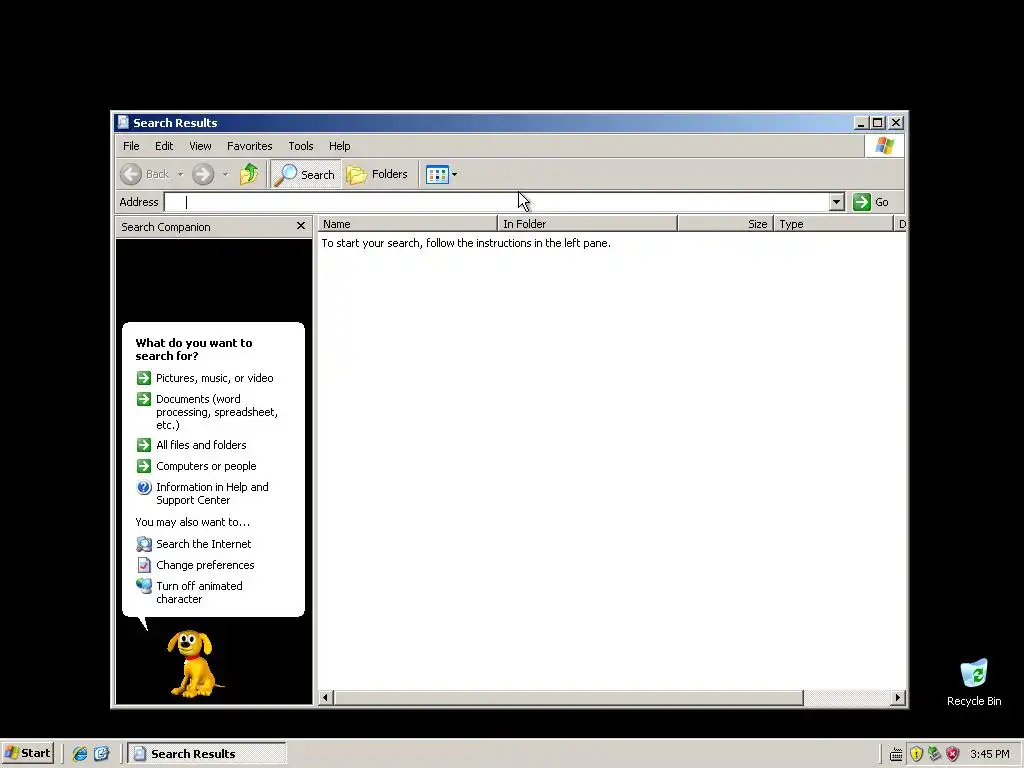Image resolution: width=1024 pixels, height=768 pixels.
Task: Expand the Address bar dropdown
Action: 837,202
